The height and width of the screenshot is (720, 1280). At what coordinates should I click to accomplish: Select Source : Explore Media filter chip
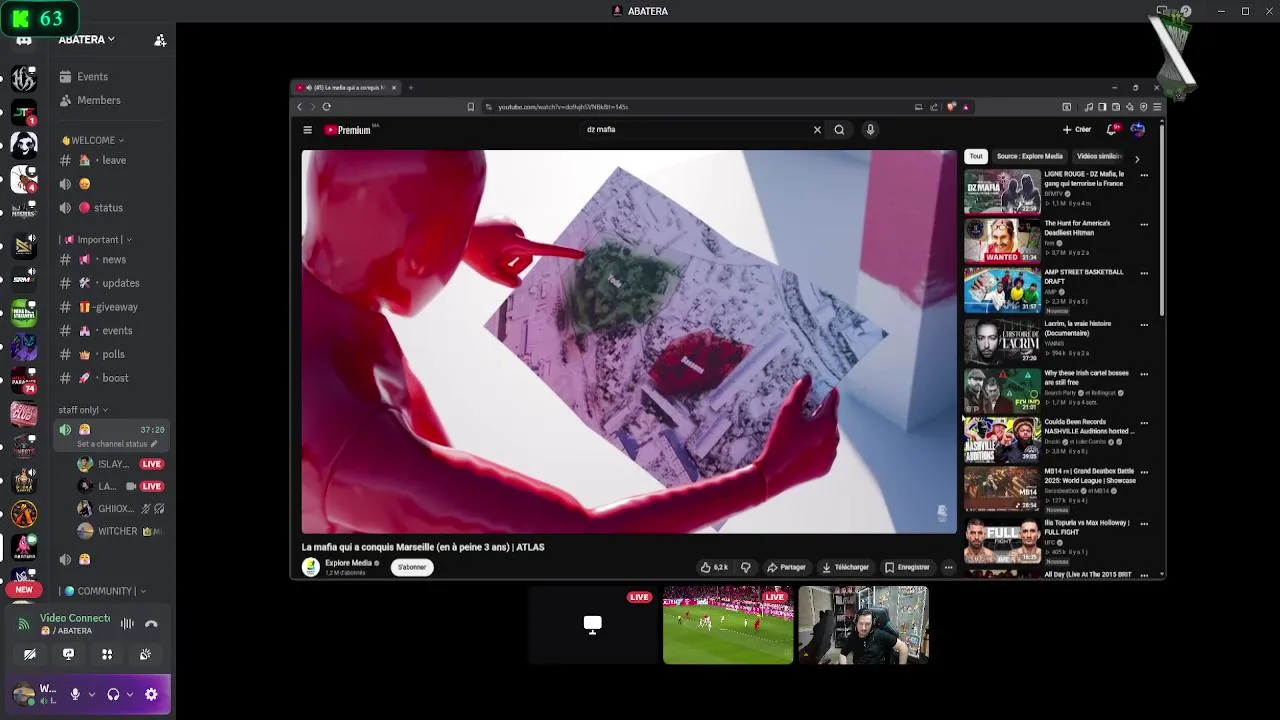point(1029,156)
